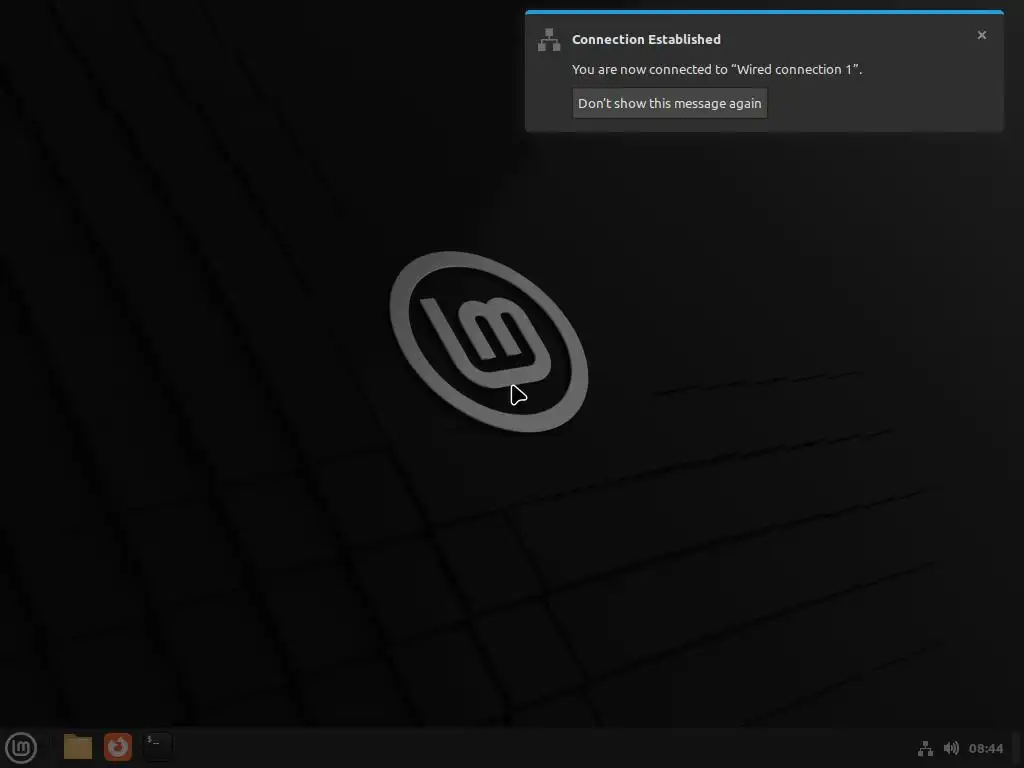The width and height of the screenshot is (1024, 768).
Task: Launch the Terminal from the panel
Action: coord(157,747)
